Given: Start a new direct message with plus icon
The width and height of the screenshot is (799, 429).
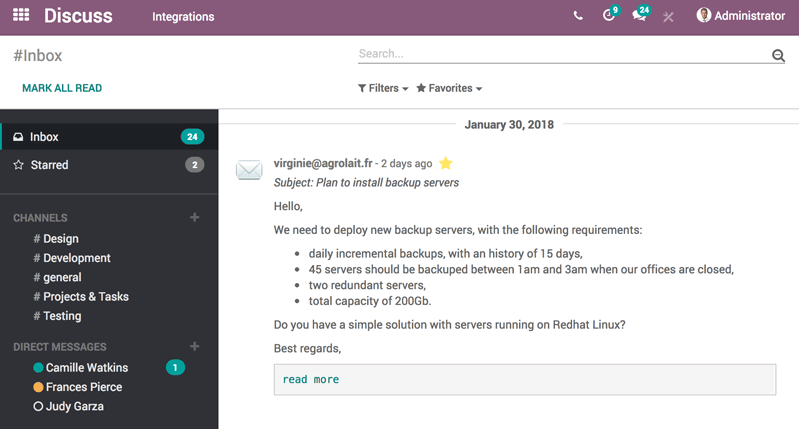Looking at the screenshot, I should click(195, 346).
